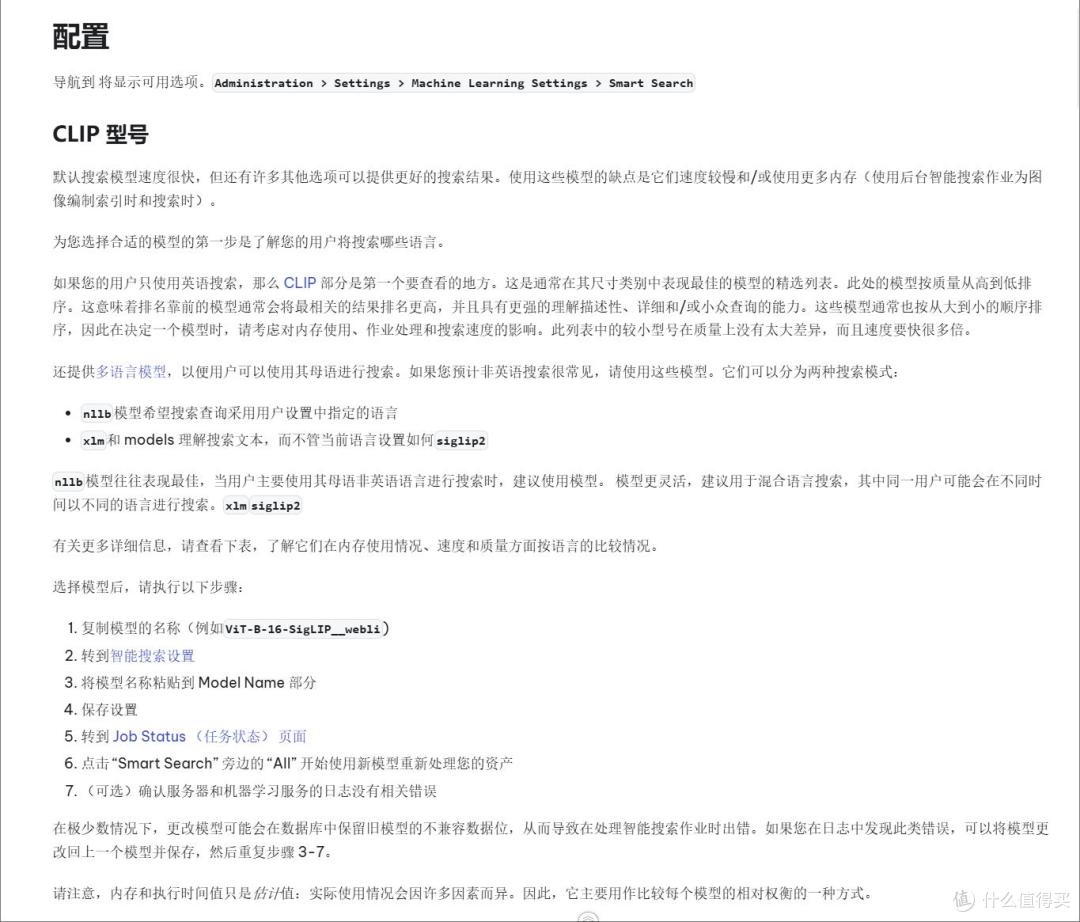Viewport: 1080px width, 922px height.
Task: Click the xlm code tag in bullet list
Action: [x=93, y=441]
